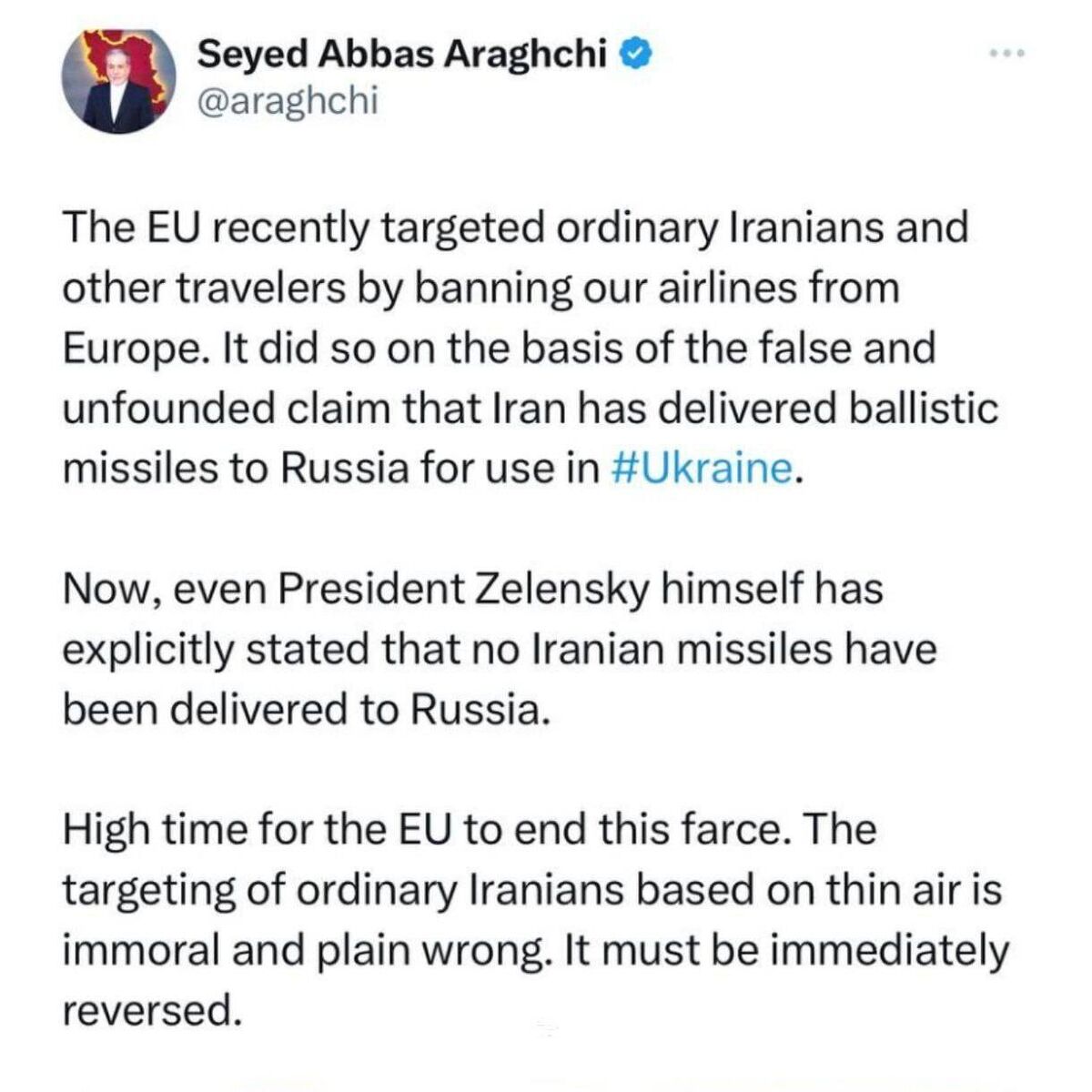Open Seyed Abbas Araghchi's profile picture
This screenshot has width=1092, height=1092.
[x=119, y=81]
